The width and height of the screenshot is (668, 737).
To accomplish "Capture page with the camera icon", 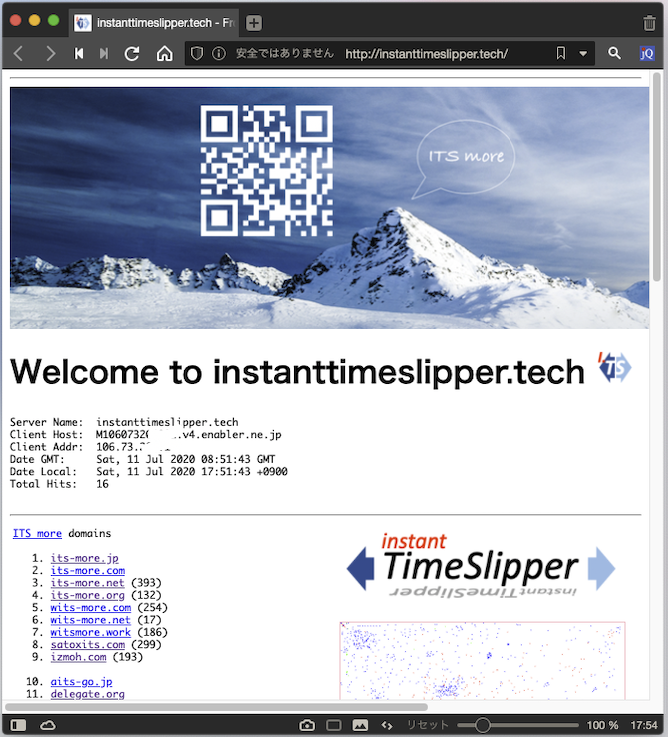I will pyautogui.click(x=307, y=724).
